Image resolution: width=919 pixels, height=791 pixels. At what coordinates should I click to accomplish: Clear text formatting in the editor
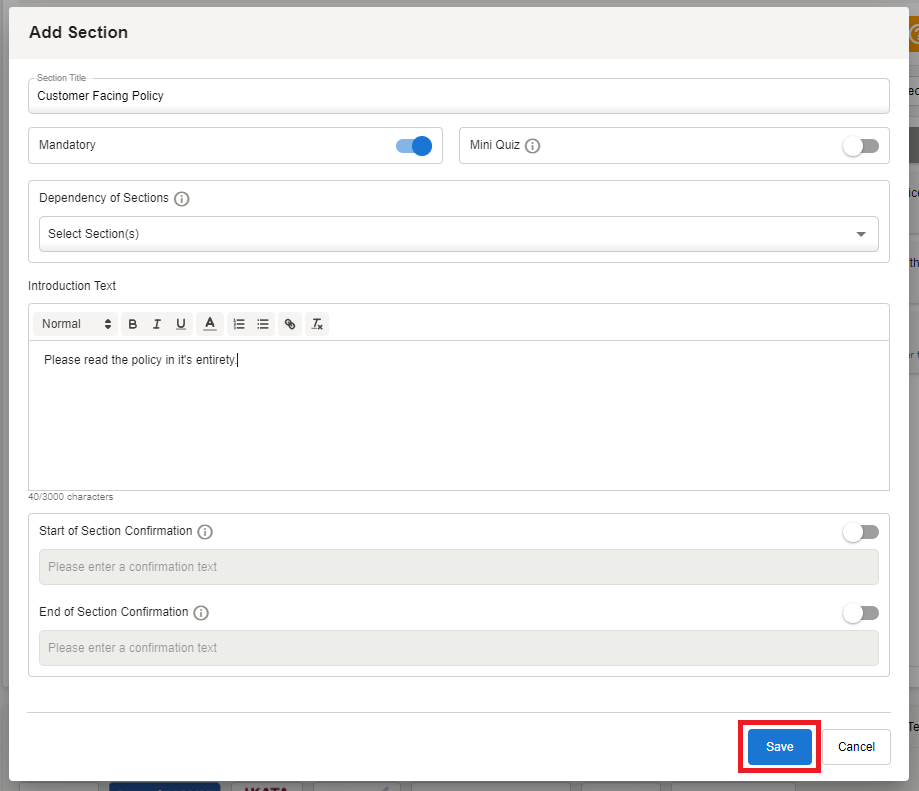coord(316,324)
